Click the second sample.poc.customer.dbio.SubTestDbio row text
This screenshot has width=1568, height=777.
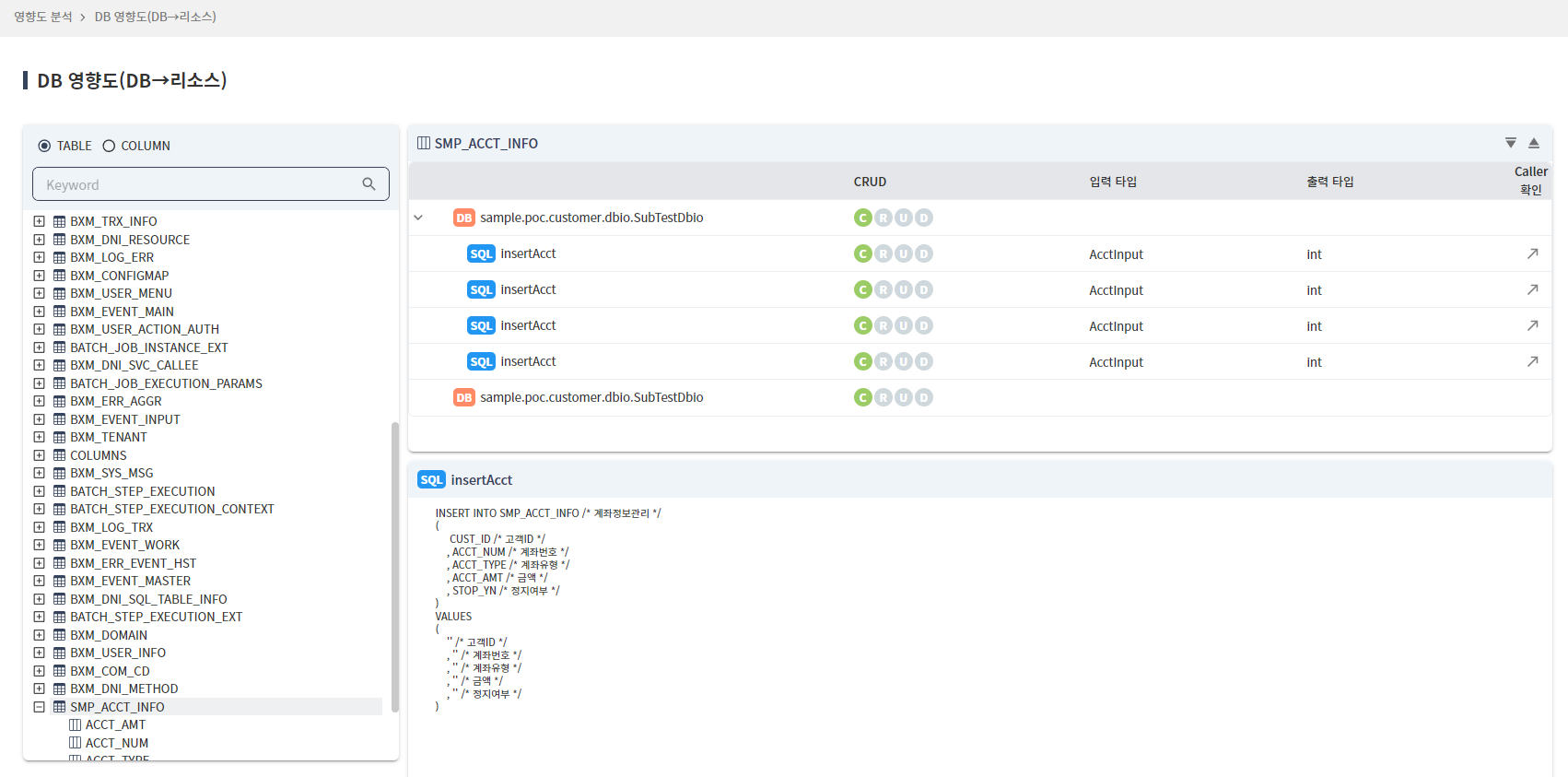click(591, 397)
